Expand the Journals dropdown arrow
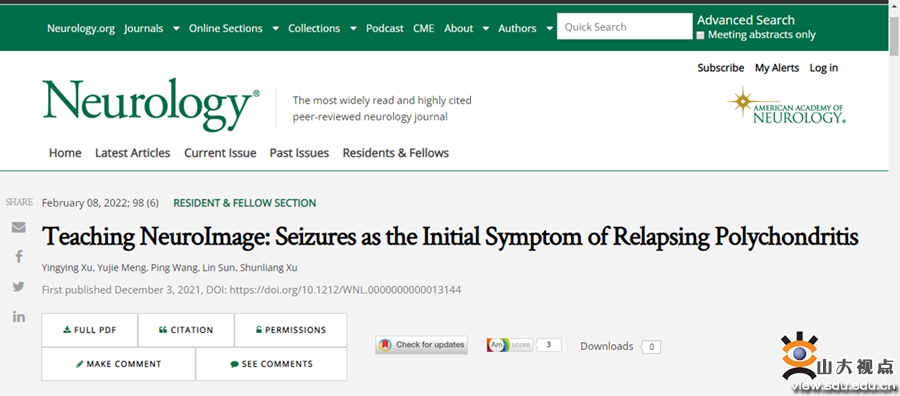The width and height of the screenshot is (900, 396). tap(176, 28)
